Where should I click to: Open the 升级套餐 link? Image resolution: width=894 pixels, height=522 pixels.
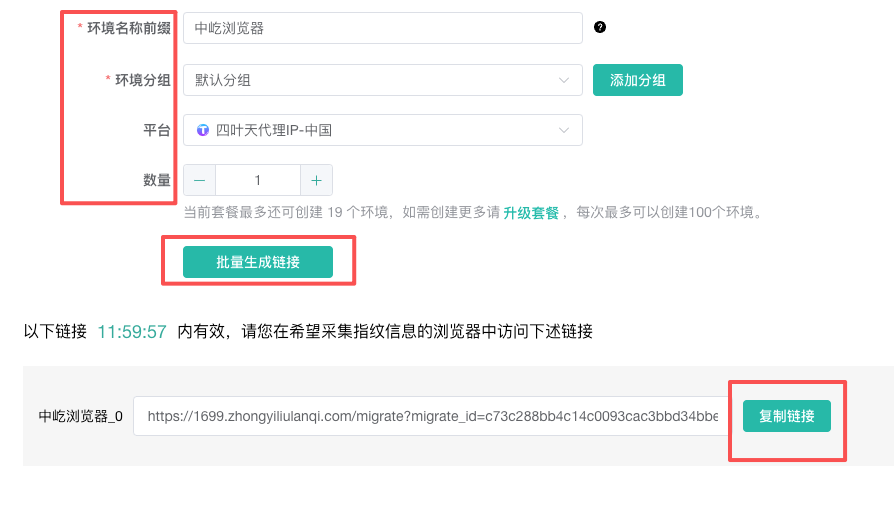coord(531,213)
